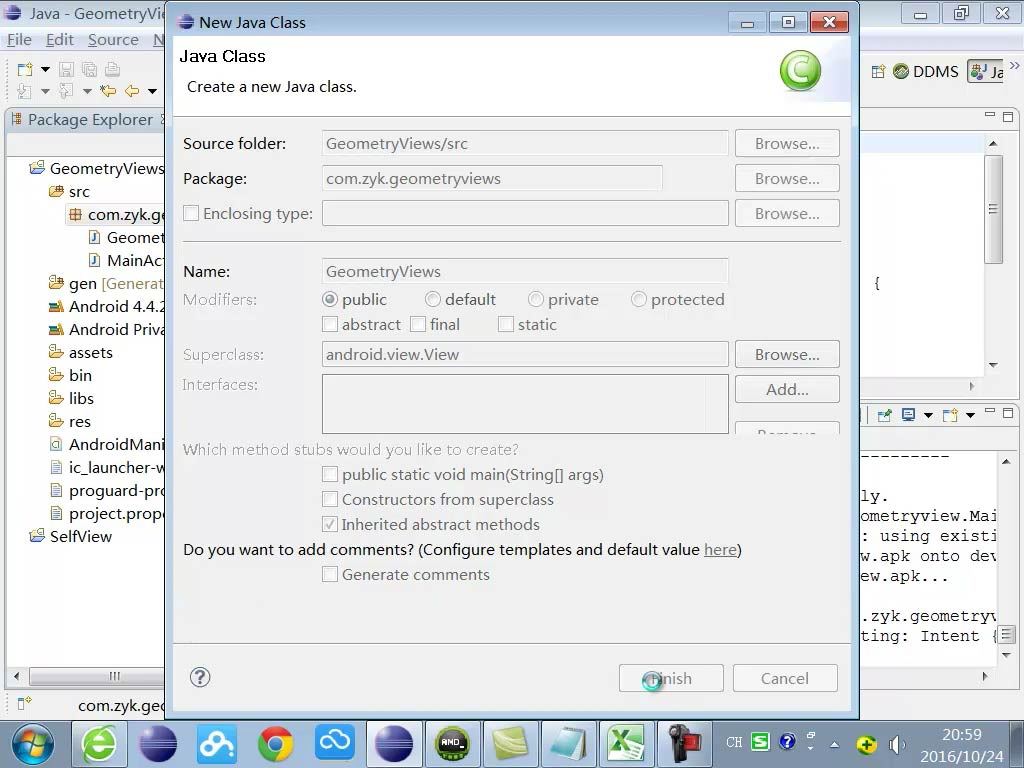Click editor vertical scrollbar thumb
The width and height of the screenshot is (1024, 768).
pos(993,209)
